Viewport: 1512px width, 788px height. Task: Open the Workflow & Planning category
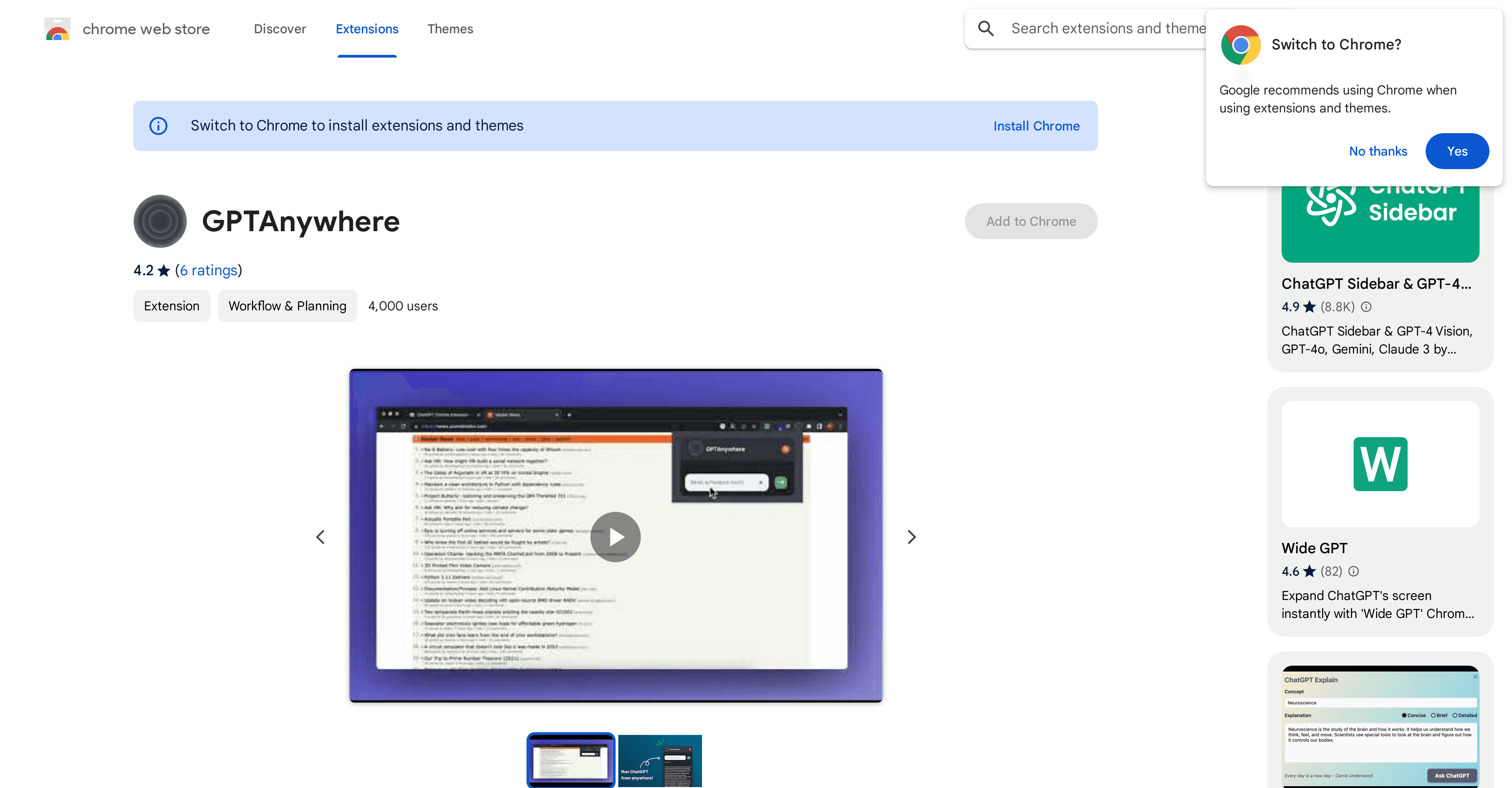click(x=287, y=306)
